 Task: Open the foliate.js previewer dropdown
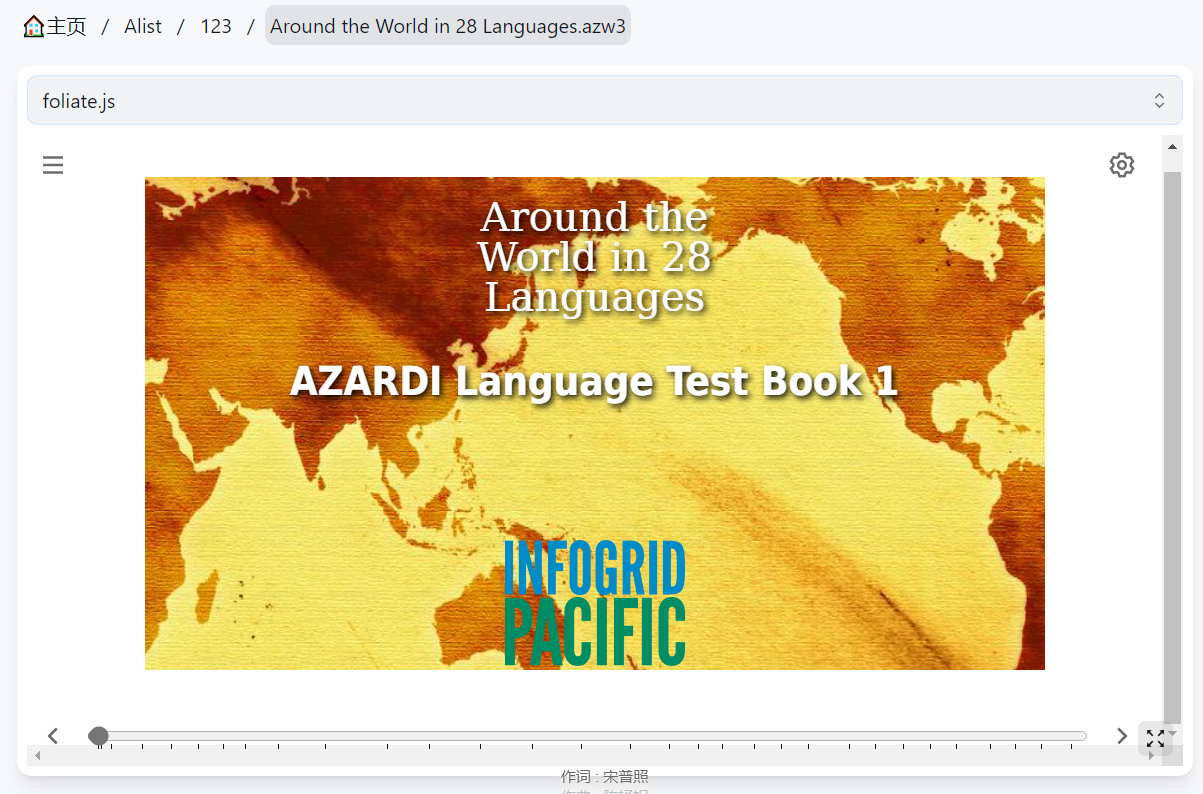click(x=604, y=100)
